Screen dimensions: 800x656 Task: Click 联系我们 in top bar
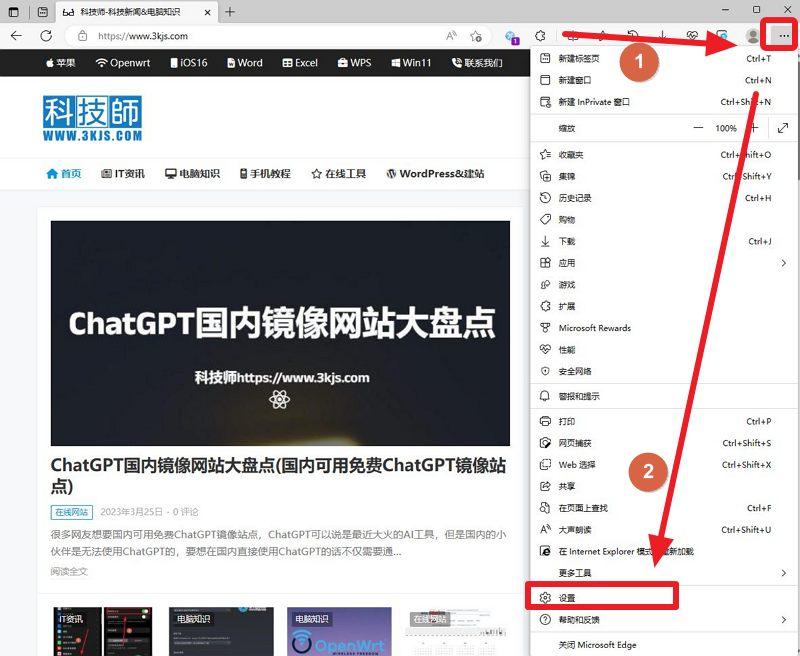(478, 63)
